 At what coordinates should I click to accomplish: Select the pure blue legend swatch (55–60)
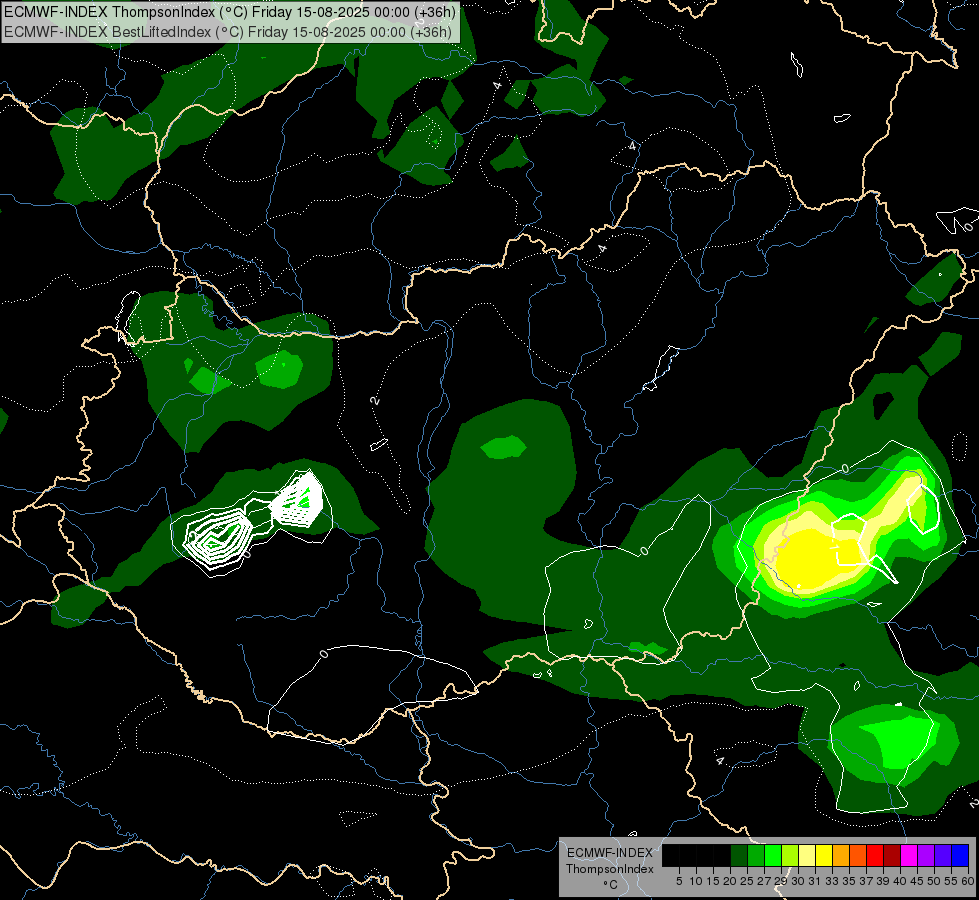[960, 855]
